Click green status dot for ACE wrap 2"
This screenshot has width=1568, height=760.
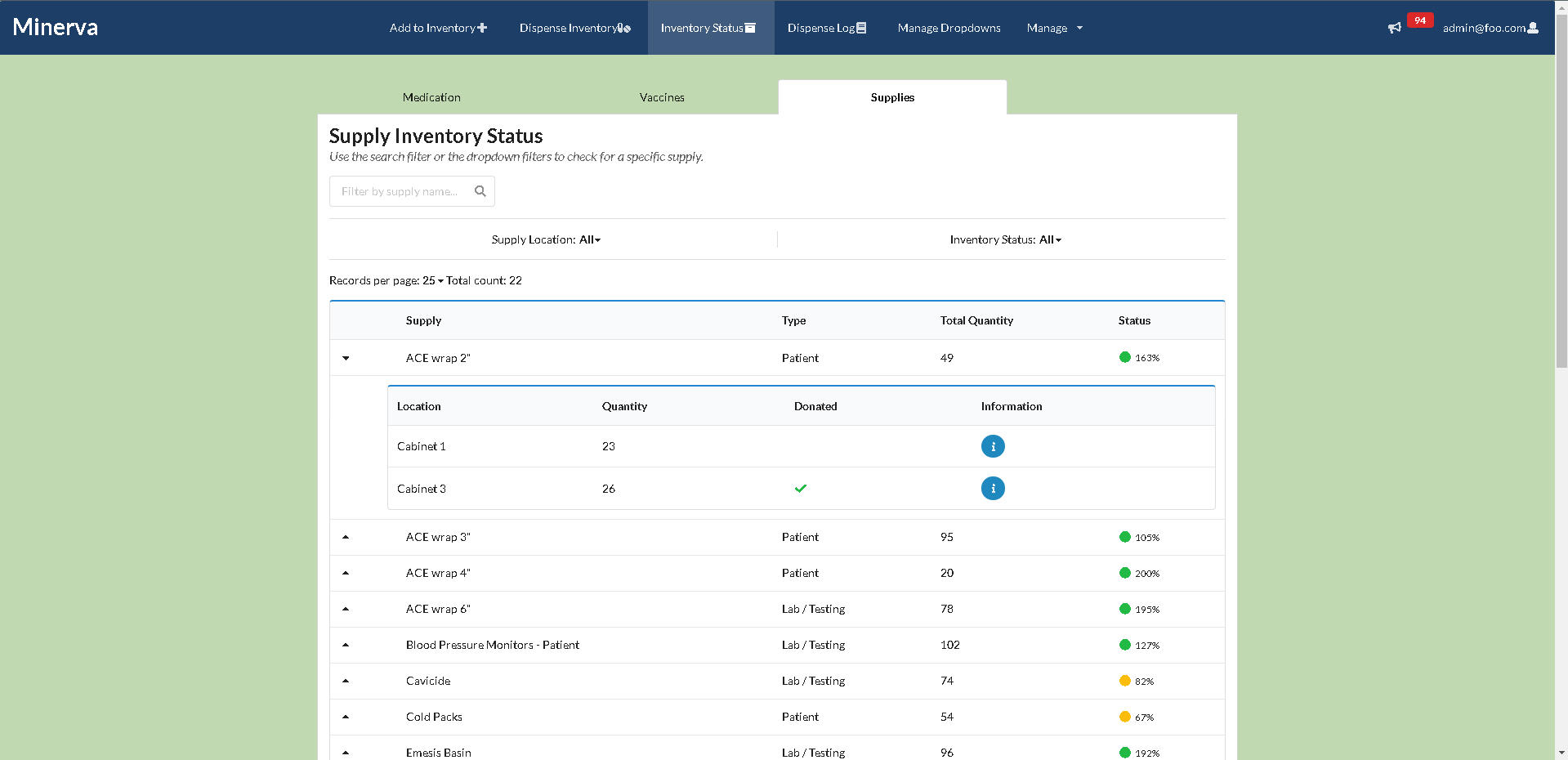coord(1125,357)
